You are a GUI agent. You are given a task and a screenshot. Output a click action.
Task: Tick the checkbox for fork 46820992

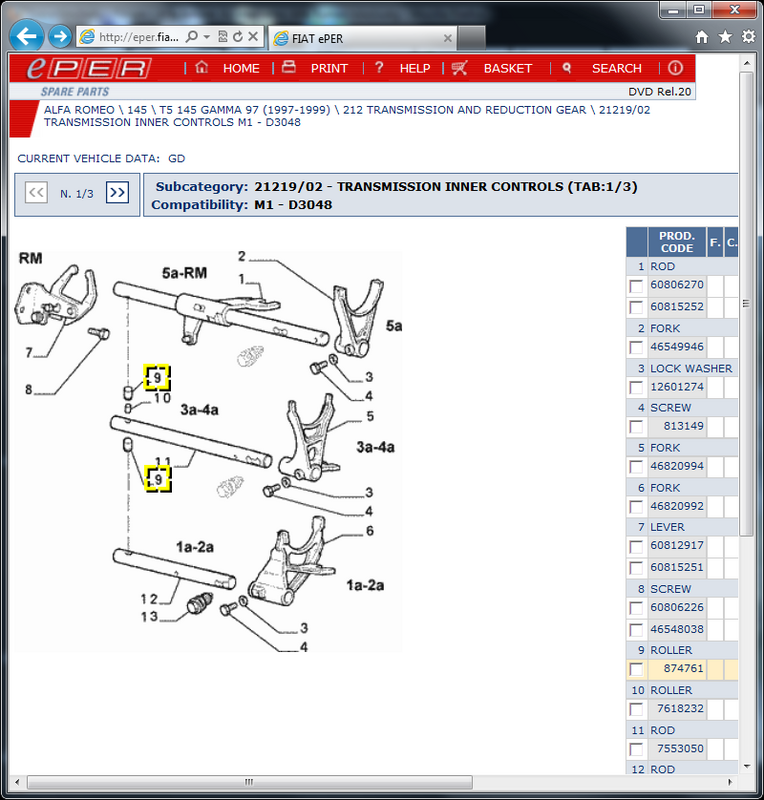click(636, 507)
